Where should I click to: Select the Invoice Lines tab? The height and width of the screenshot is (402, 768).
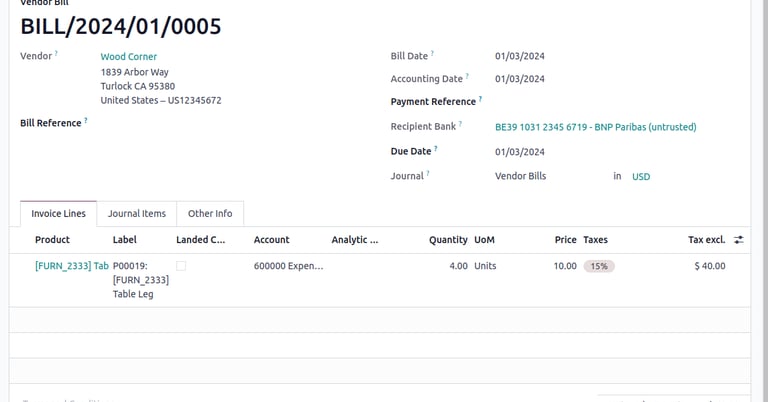[58, 214]
